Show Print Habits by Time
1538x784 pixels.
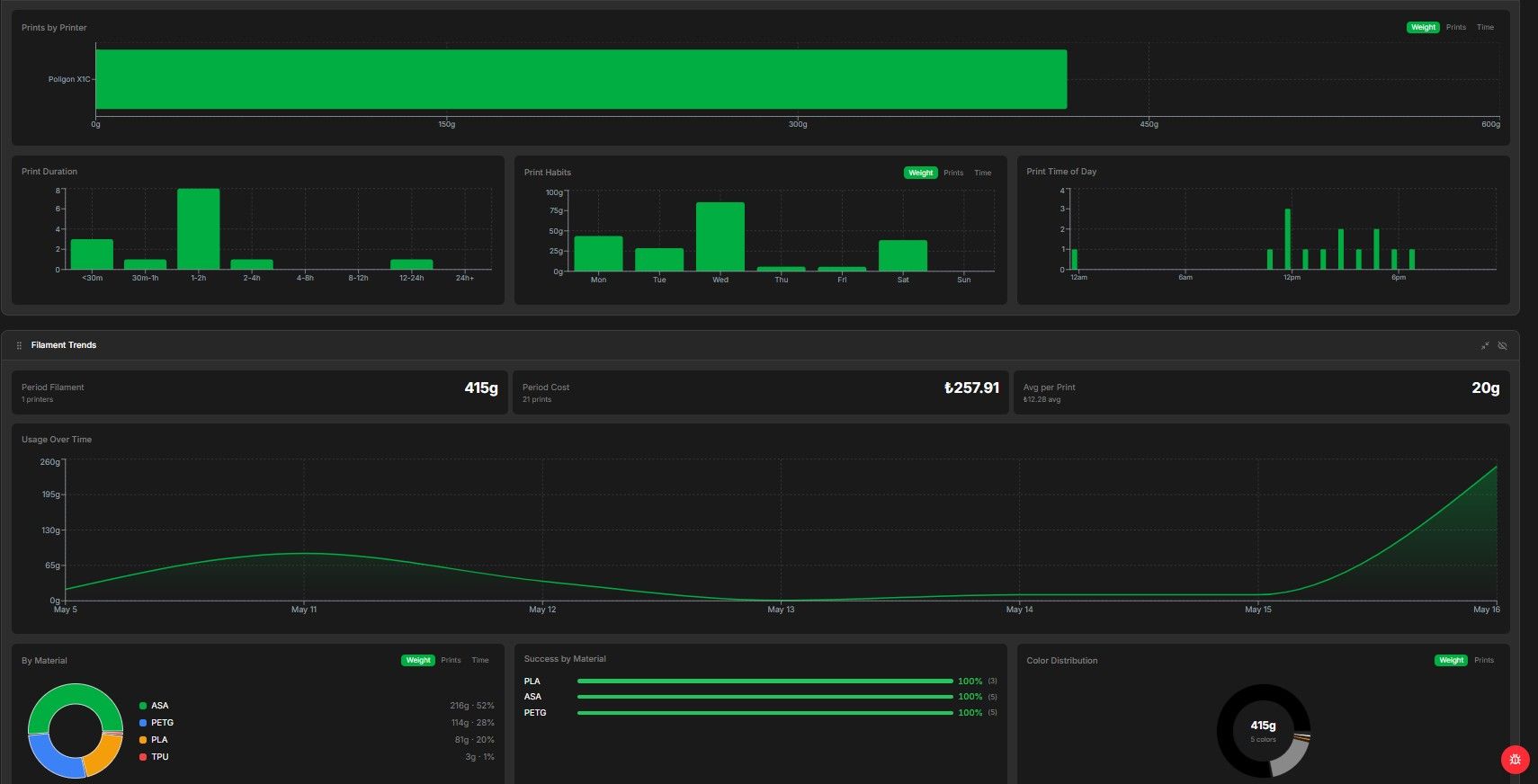(x=983, y=173)
